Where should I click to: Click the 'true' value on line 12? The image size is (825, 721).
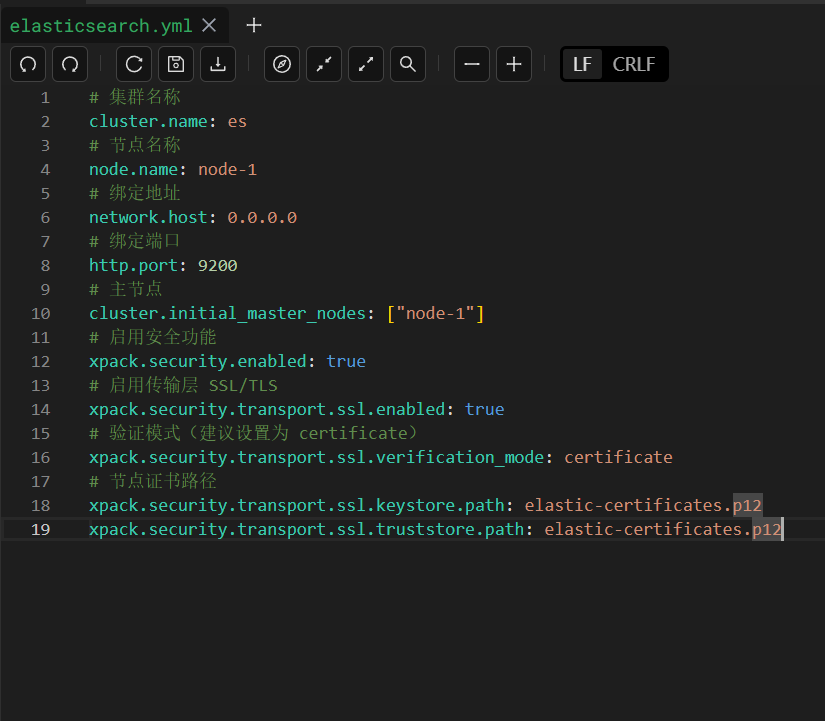click(346, 362)
